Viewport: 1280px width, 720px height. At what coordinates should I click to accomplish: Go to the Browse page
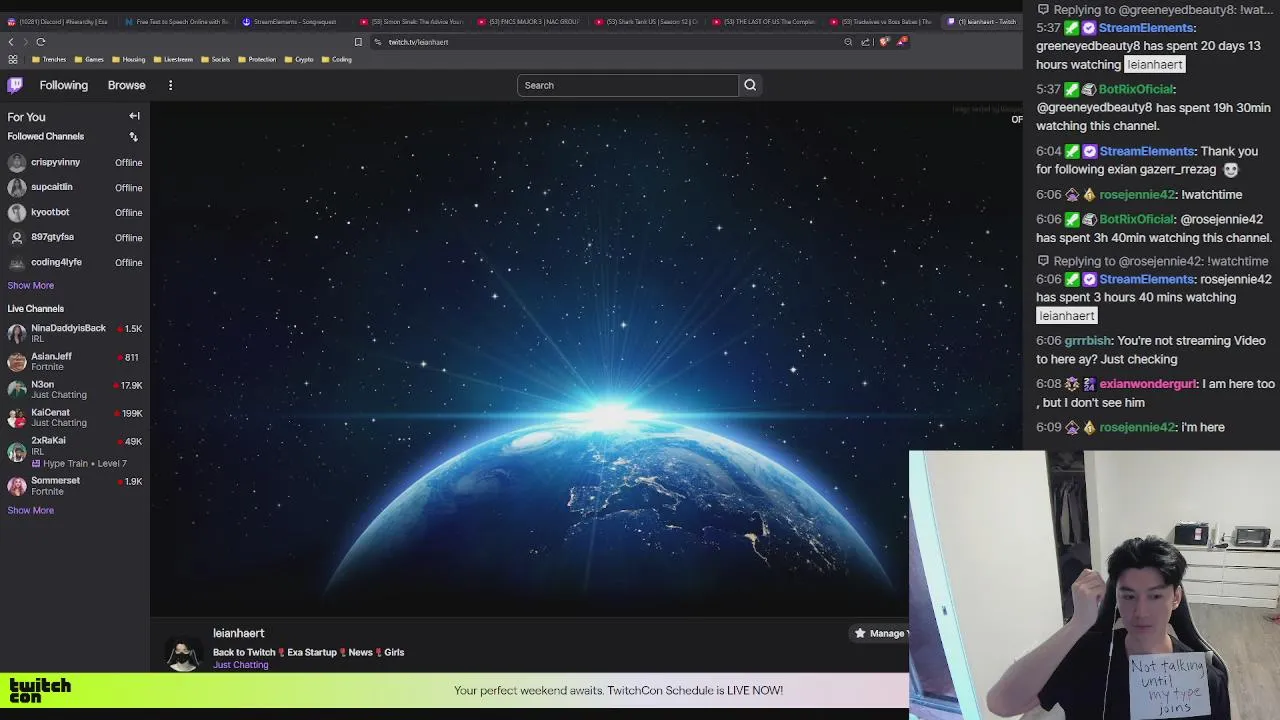[127, 85]
